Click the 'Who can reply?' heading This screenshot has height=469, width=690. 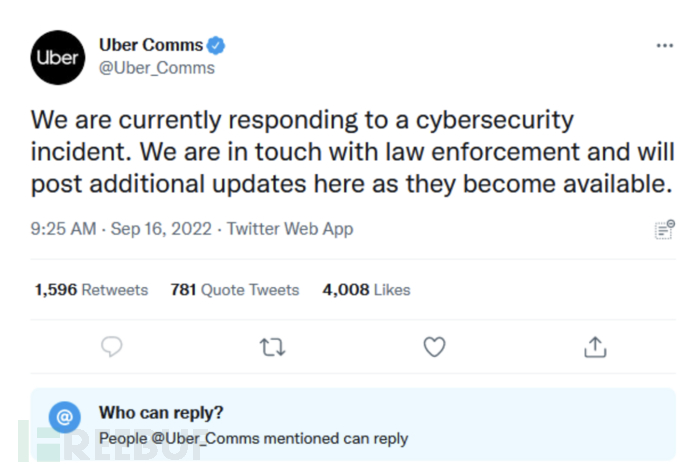[161, 412]
